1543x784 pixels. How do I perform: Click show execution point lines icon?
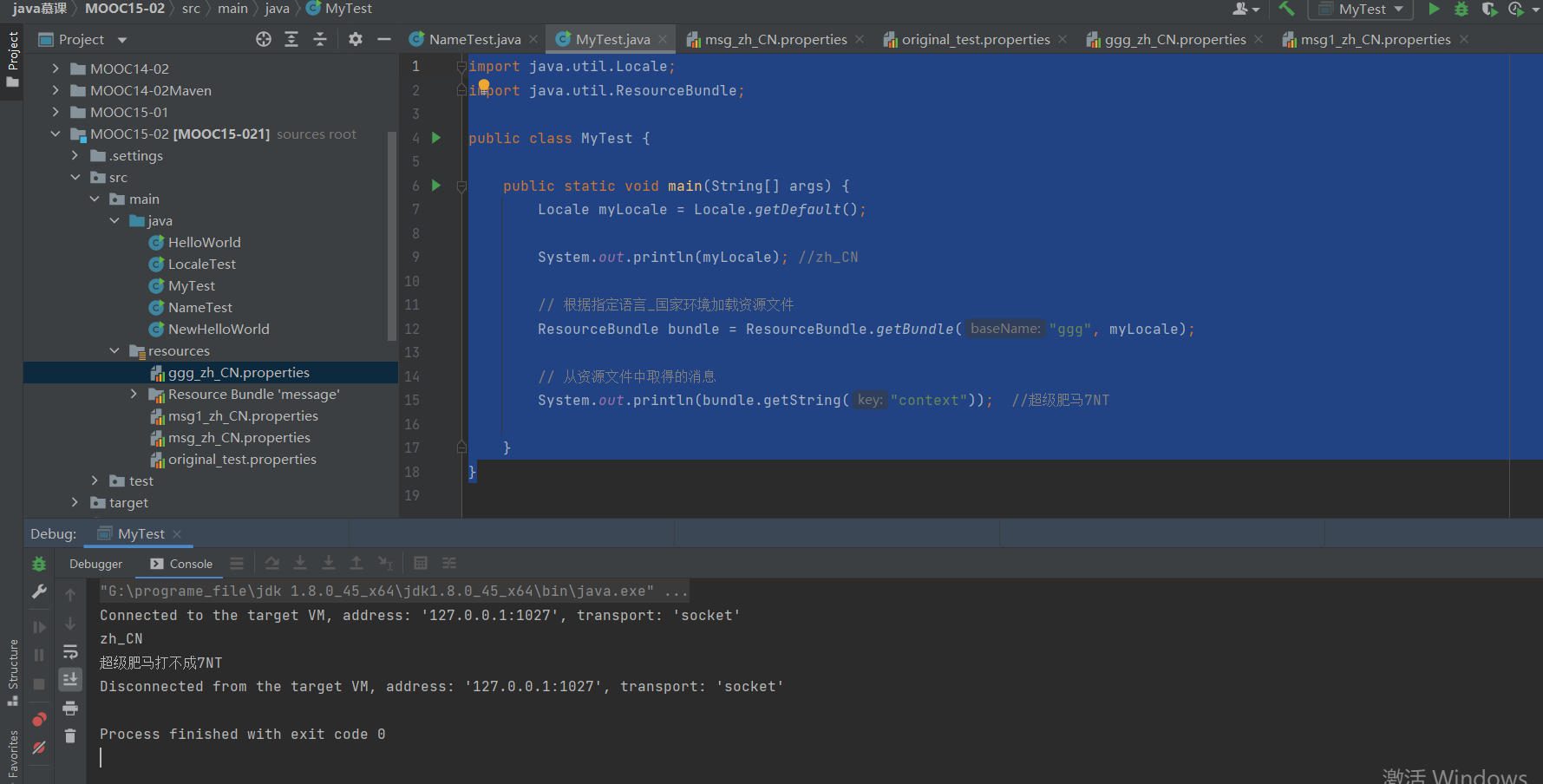point(237,564)
